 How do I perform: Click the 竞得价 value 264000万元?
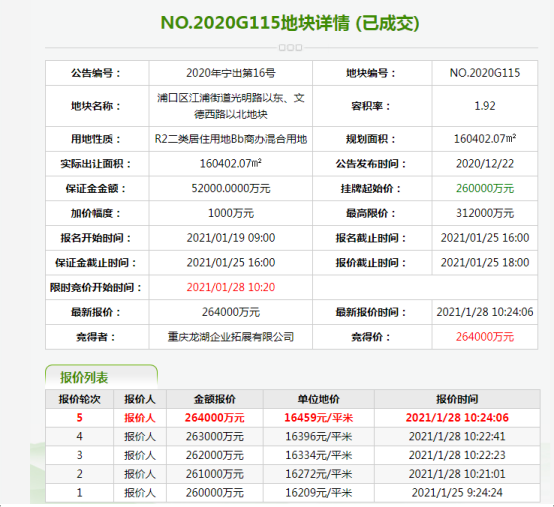pos(484,337)
